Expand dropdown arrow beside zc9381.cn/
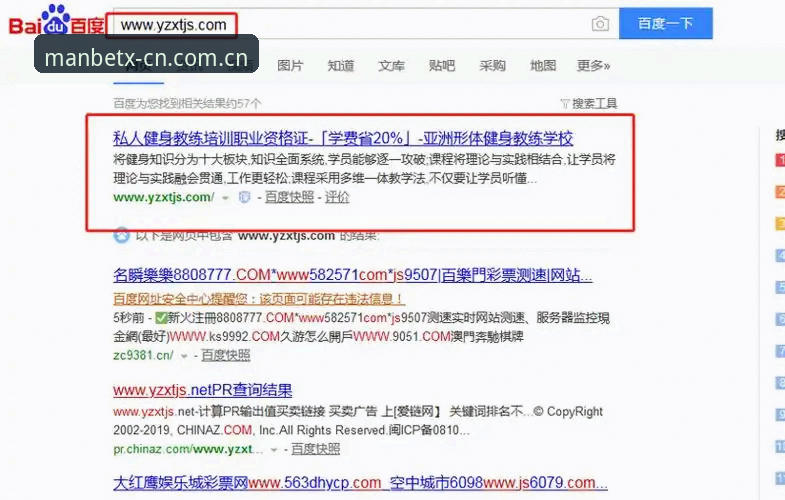785x500 pixels. [x=184, y=356]
